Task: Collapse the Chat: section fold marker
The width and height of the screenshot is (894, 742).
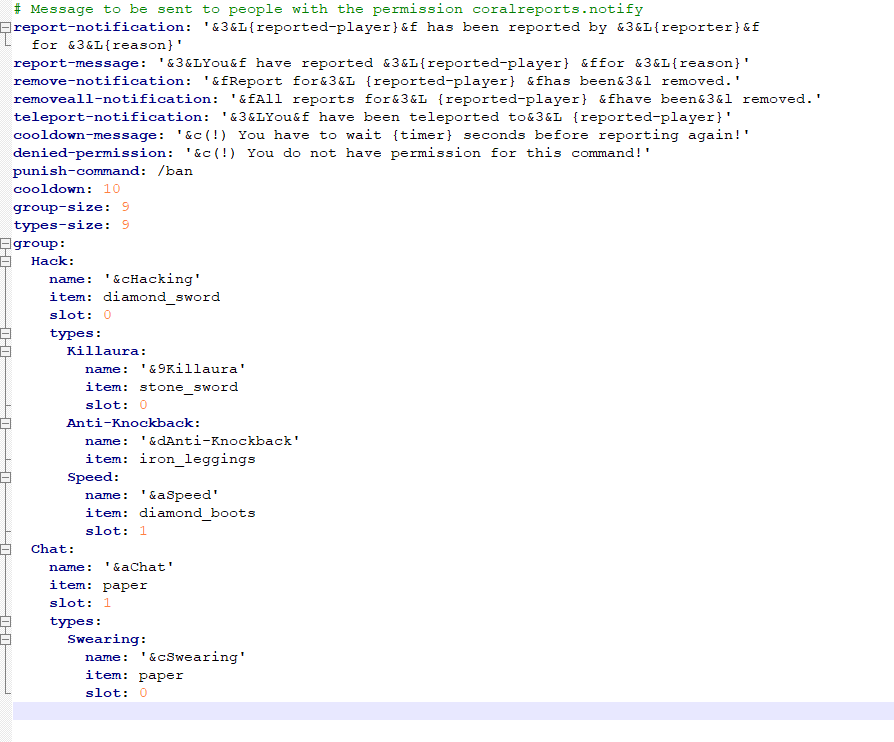Action: (x=6, y=549)
